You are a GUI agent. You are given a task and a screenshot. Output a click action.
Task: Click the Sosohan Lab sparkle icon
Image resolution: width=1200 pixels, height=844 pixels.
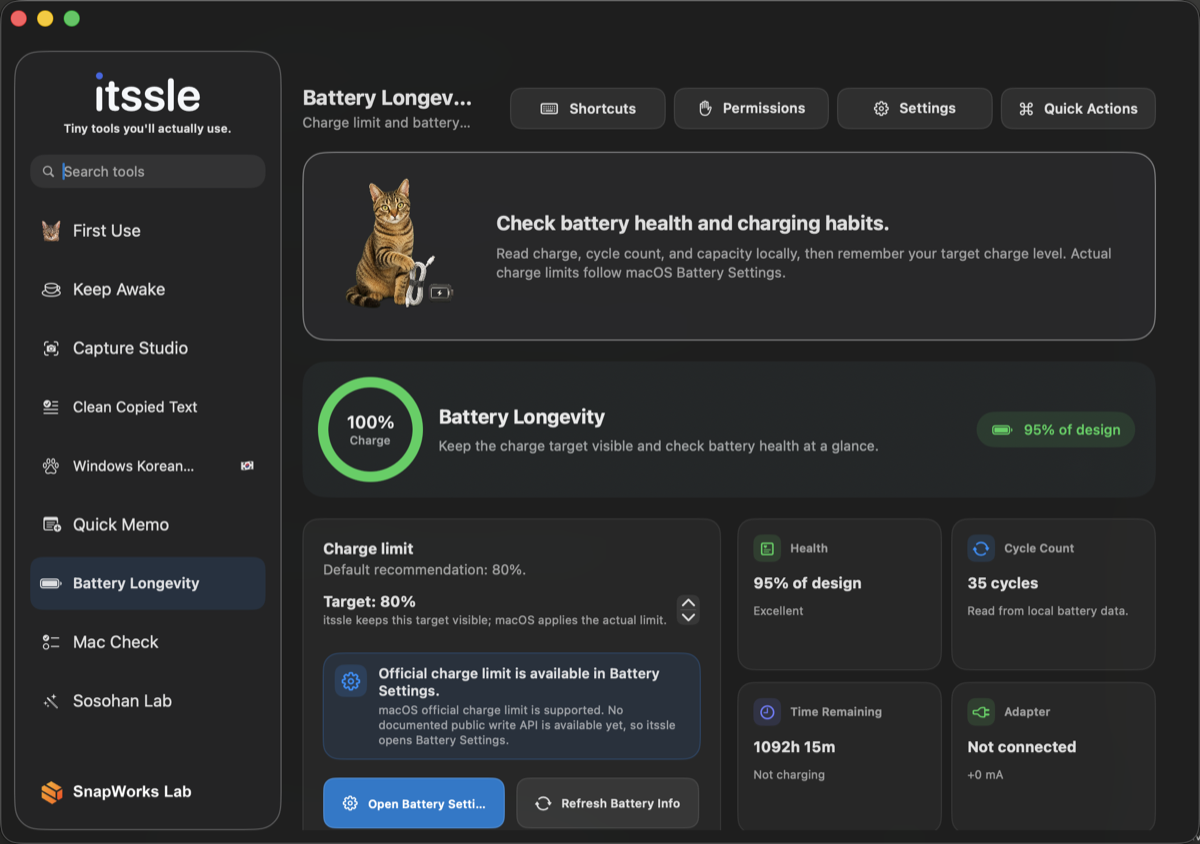(51, 701)
